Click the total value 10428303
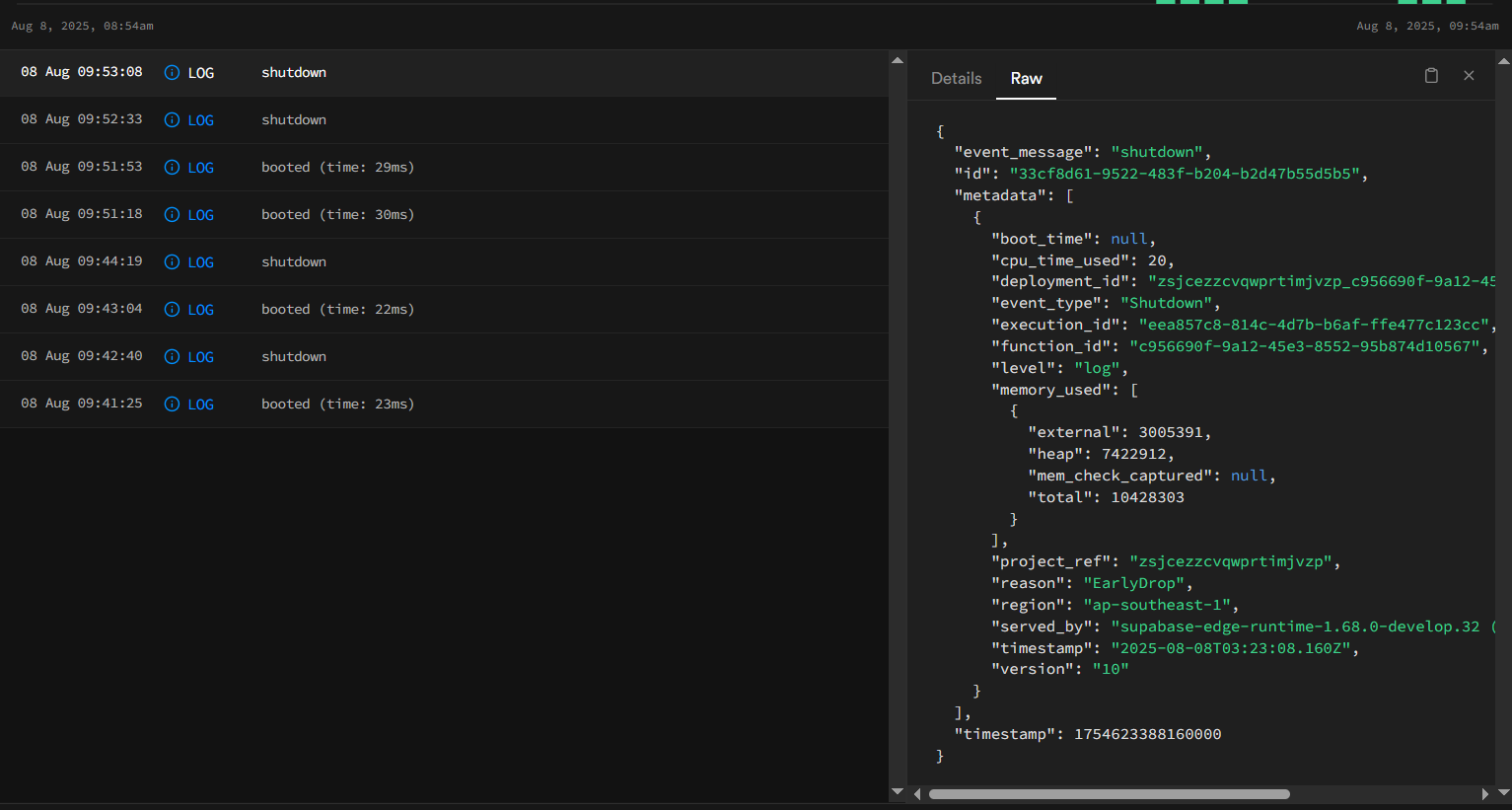 click(x=1147, y=497)
